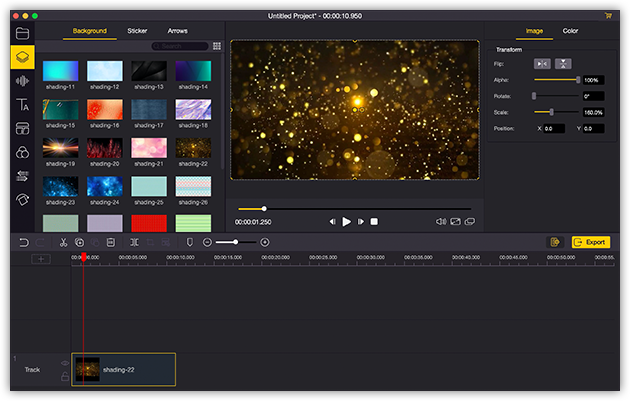The image size is (630, 401).
Task: Open the shopping cart icon
Action: coord(609,16)
